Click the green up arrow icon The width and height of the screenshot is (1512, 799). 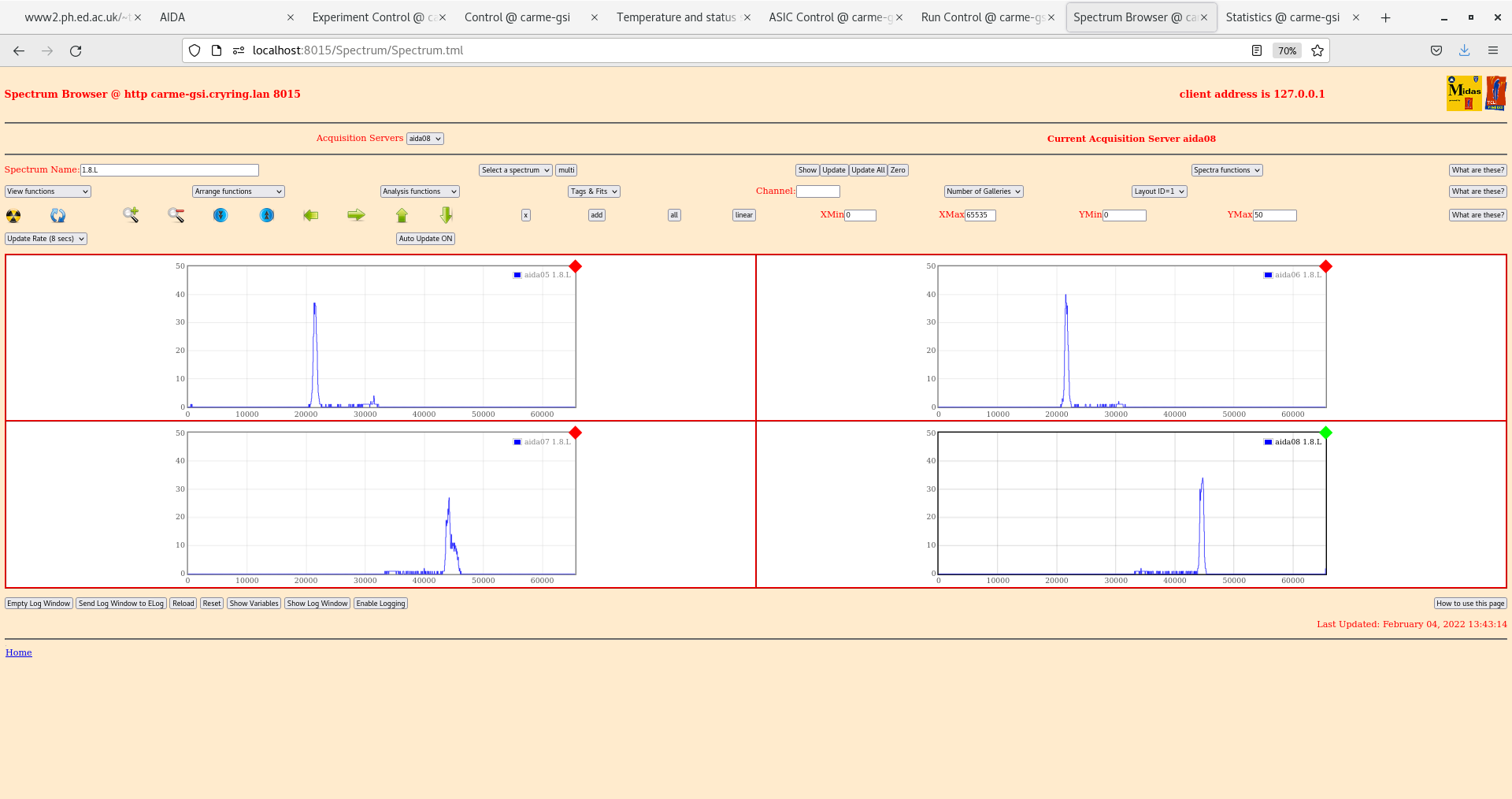pos(402,215)
